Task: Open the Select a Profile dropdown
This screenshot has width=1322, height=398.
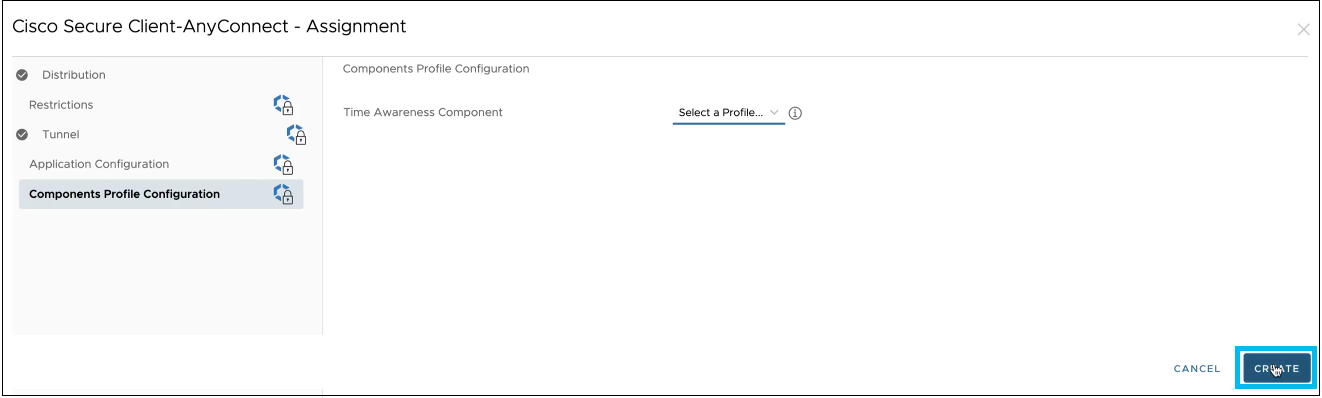Action: [x=729, y=113]
